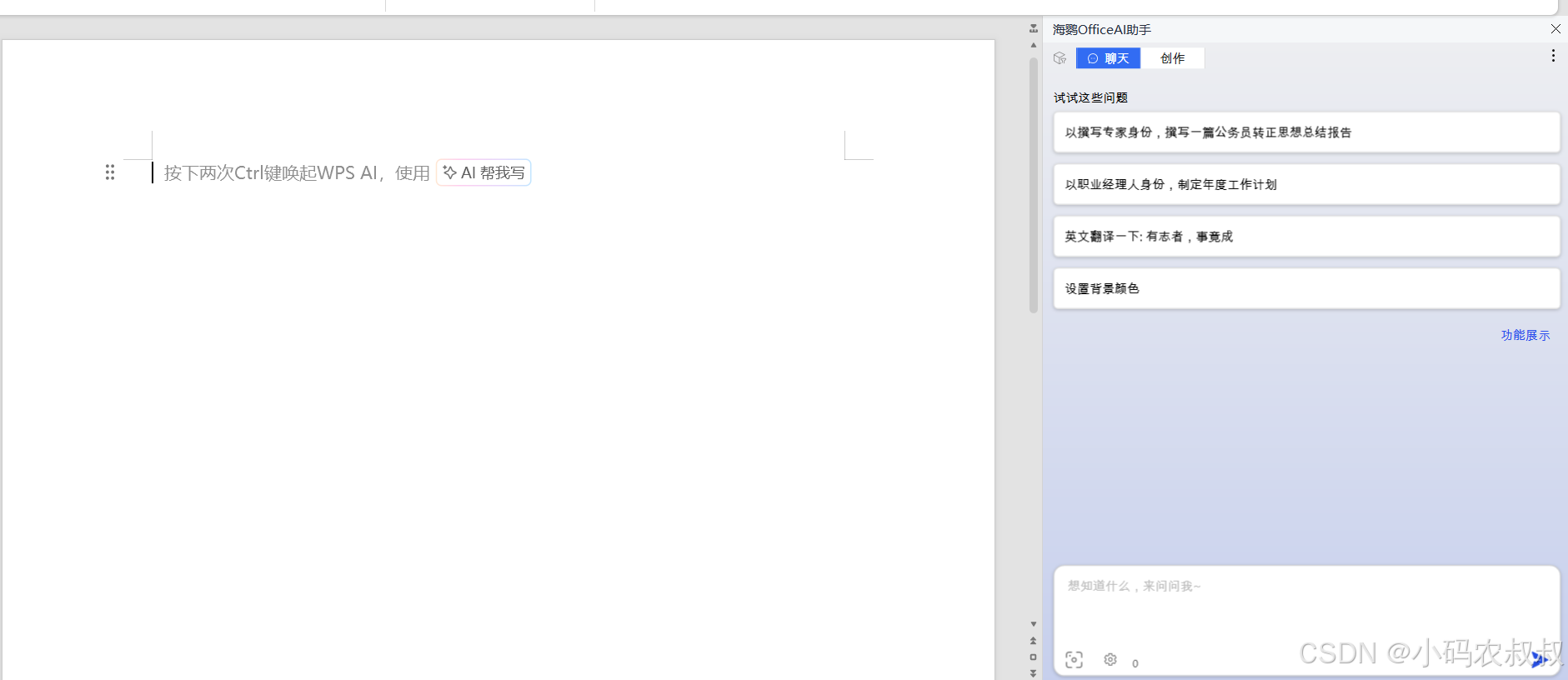Screen dimensions: 1568x680
Task: Click the 试试这些问题 heading text
Action: [1090, 97]
